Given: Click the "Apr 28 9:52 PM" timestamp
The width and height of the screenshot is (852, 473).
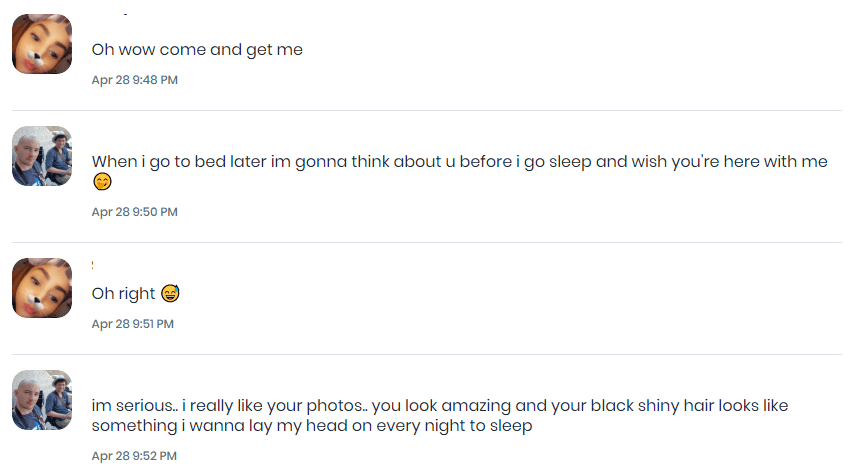Looking at the screenshot, I should coord(134,456).
